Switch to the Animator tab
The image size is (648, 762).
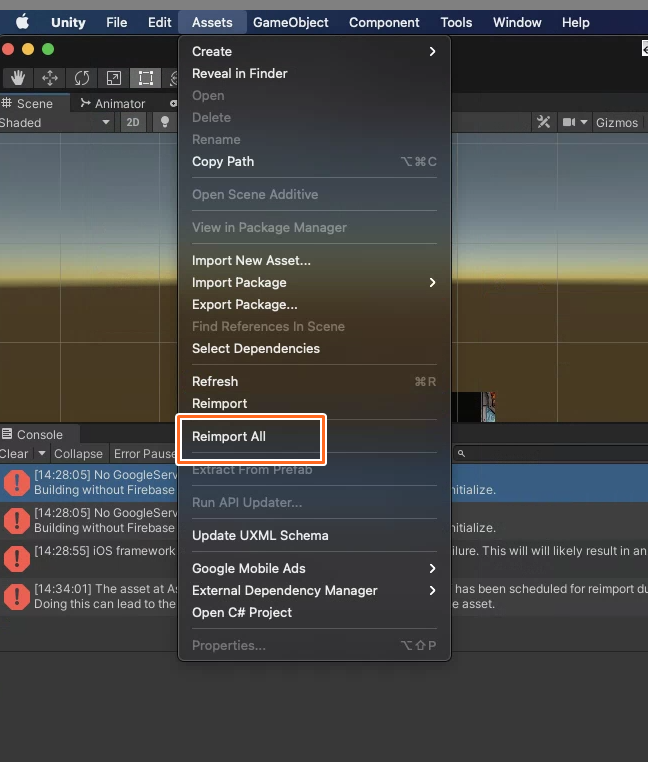(113, 104)
